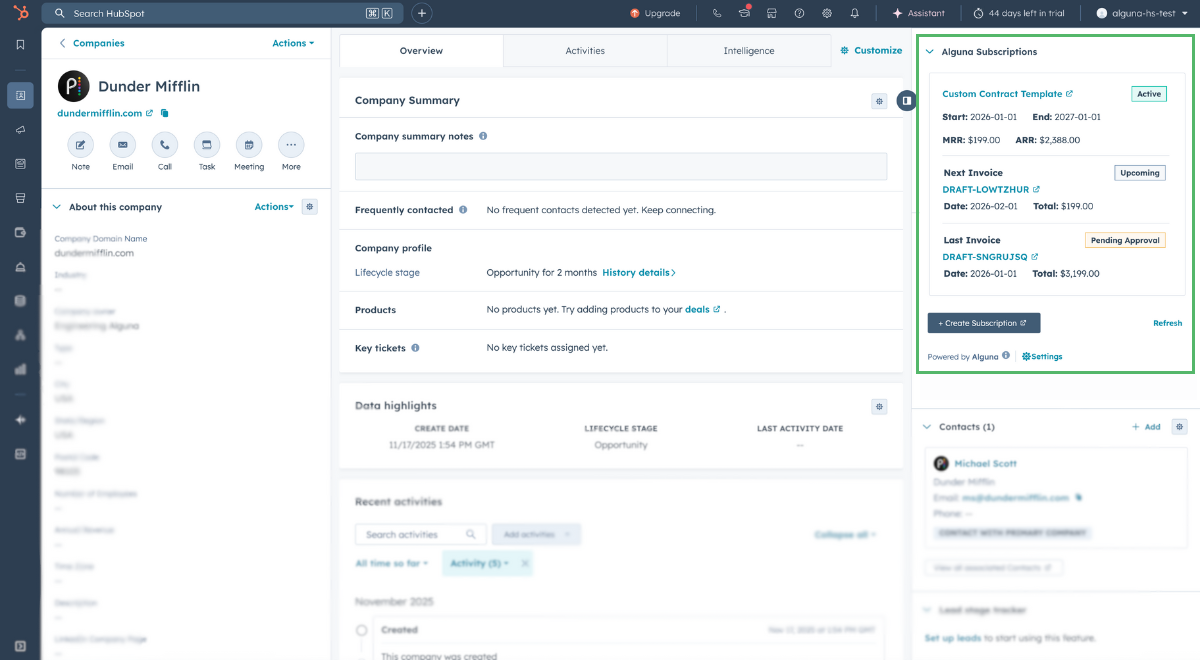Toggle the right sidebar collapse button
This screenshot has height=662, width=1200.
pos(906,100)
